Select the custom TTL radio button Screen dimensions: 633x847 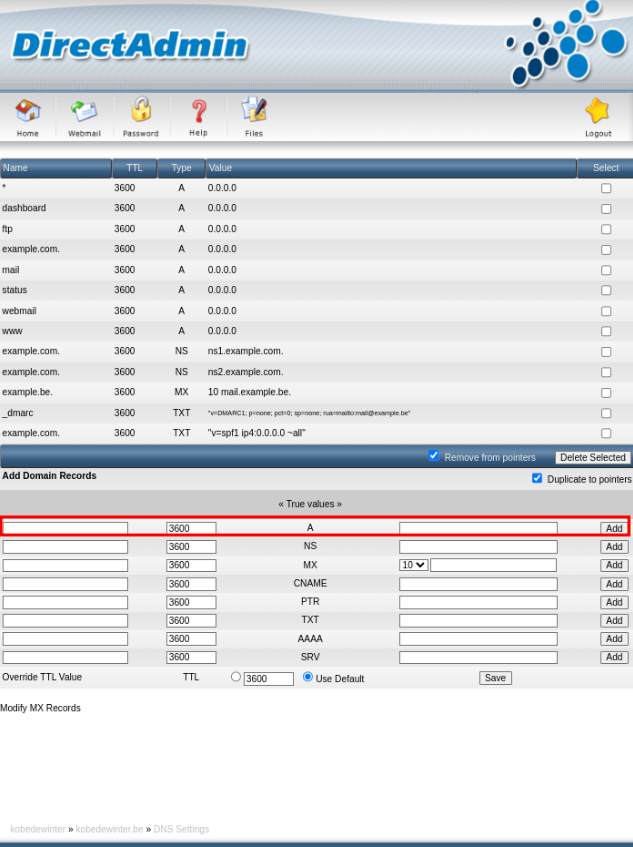(x=236, y=677)
